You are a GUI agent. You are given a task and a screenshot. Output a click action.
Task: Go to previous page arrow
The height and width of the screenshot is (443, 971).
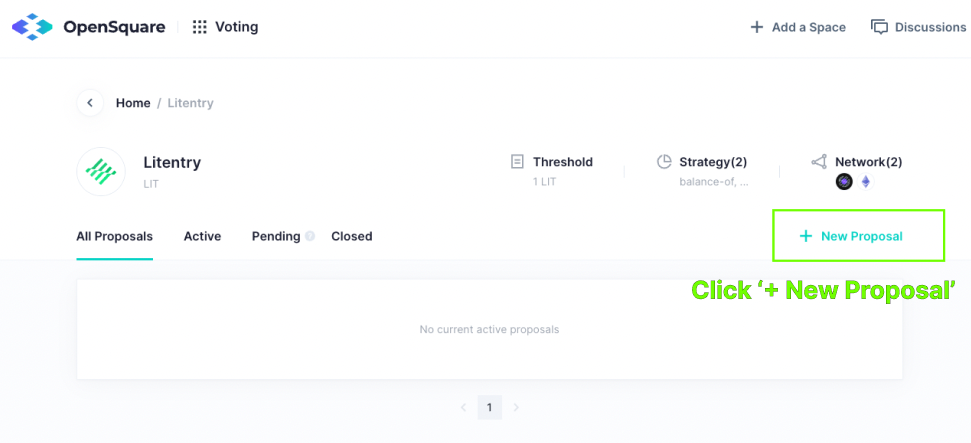pyautogui.click(x=463, y=407)
